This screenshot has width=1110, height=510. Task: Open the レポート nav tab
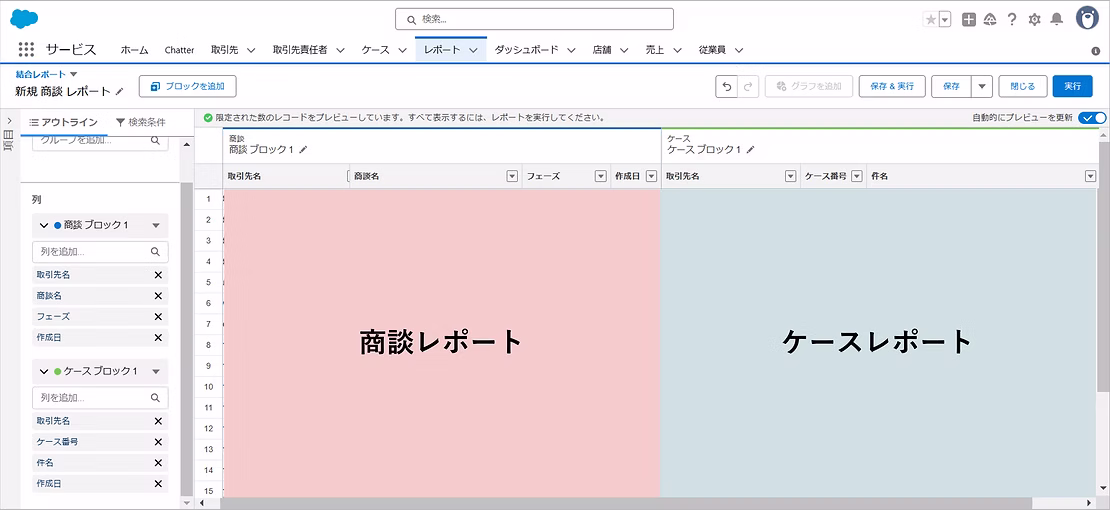pyautogui.click(x=442, y=50)
